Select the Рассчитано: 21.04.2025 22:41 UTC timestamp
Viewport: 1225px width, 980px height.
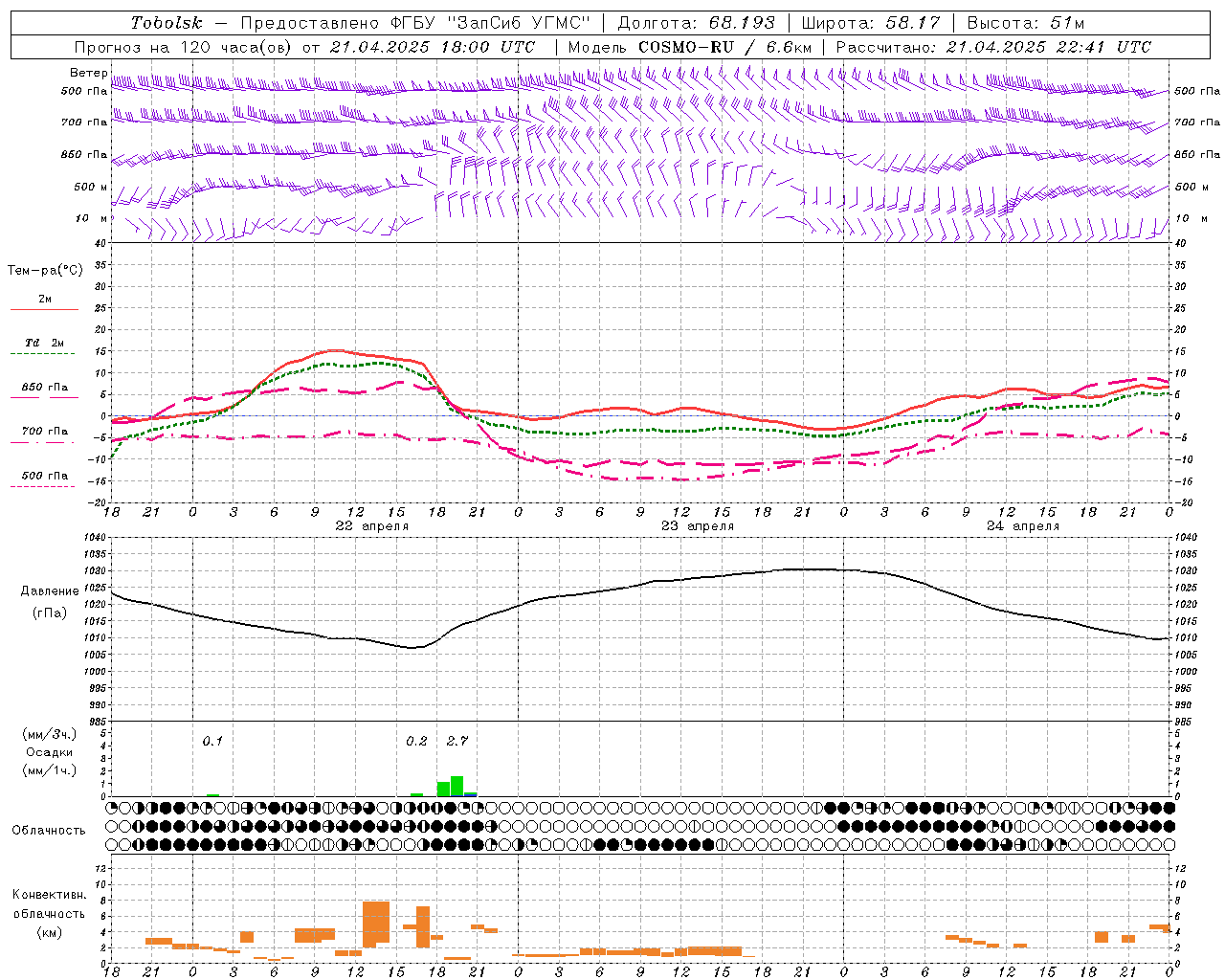[993, 47]
